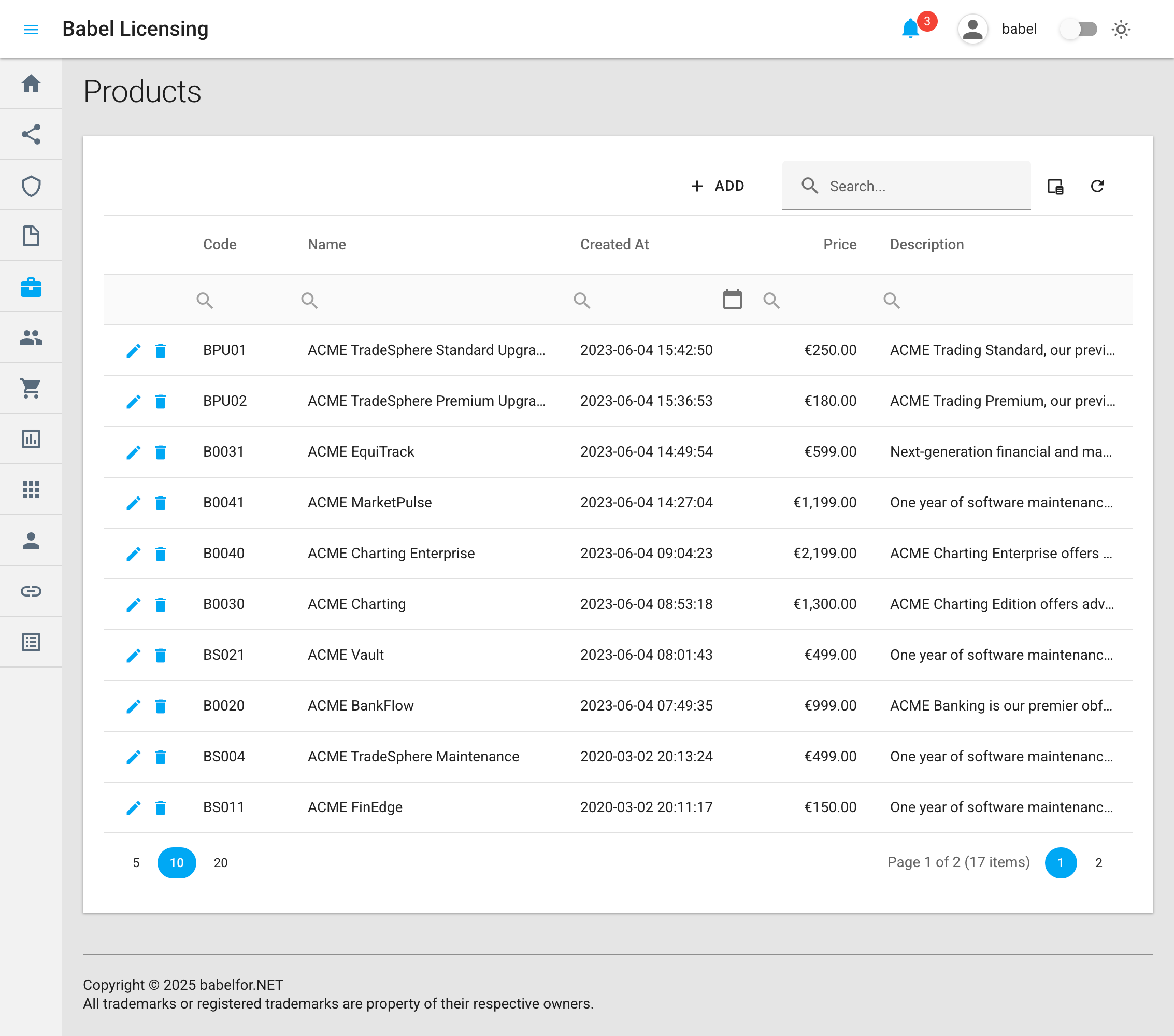Delete product B0031 with trash icon
The width and height of the screenshot is (1174, 1036).
(161, 452)
